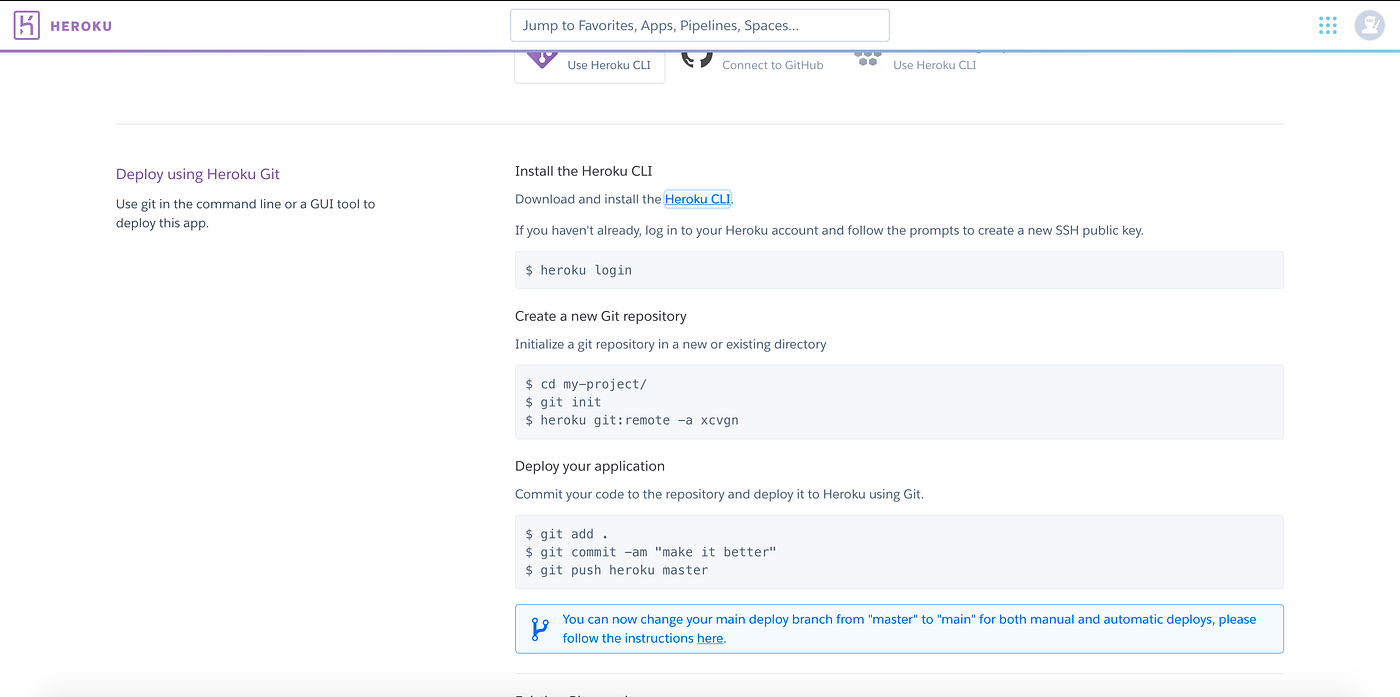Click the Deploy using Heroku Git heading
This screenshot has height=697, width=1400.
click(197, 173)
